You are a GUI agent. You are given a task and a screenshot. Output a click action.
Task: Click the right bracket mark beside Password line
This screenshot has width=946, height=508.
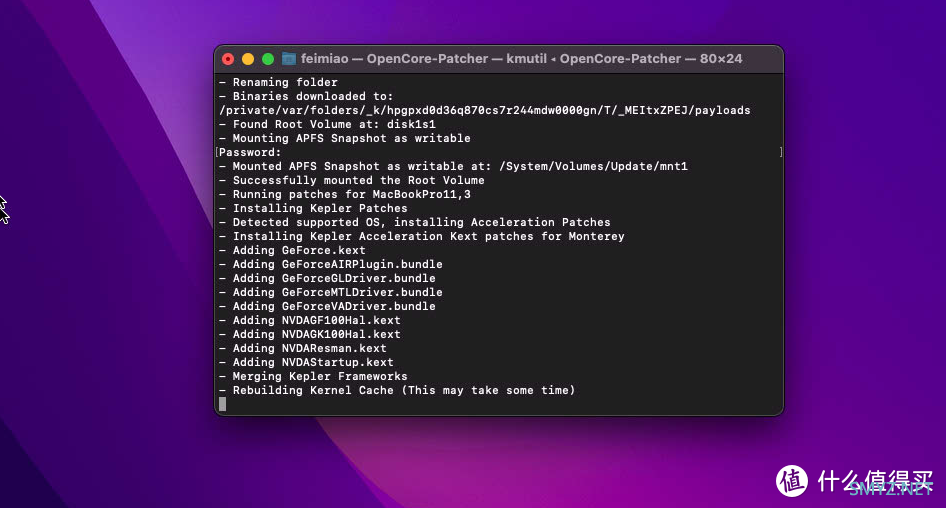(780, 152)
